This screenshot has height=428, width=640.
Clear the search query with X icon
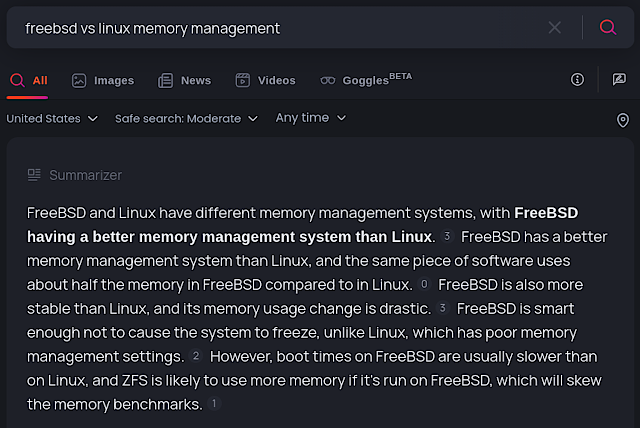[555, 28]
